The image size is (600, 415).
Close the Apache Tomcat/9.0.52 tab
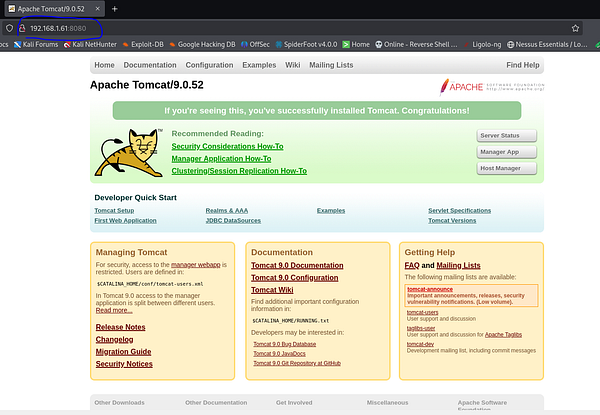98,9
